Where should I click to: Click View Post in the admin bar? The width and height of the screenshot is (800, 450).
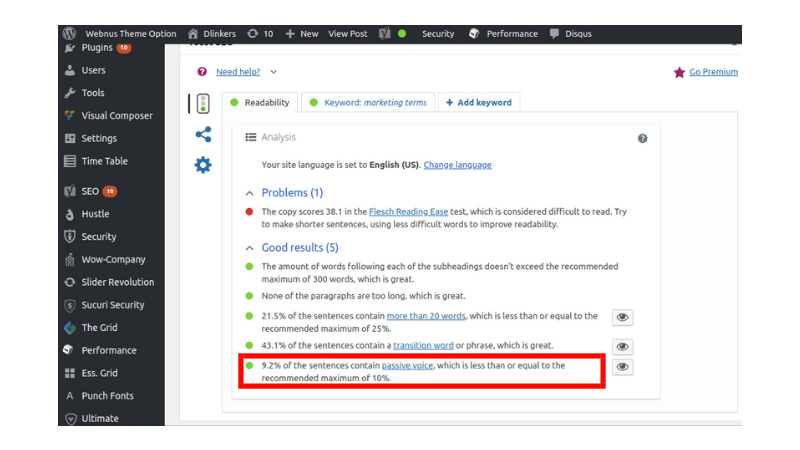[347, 34]
